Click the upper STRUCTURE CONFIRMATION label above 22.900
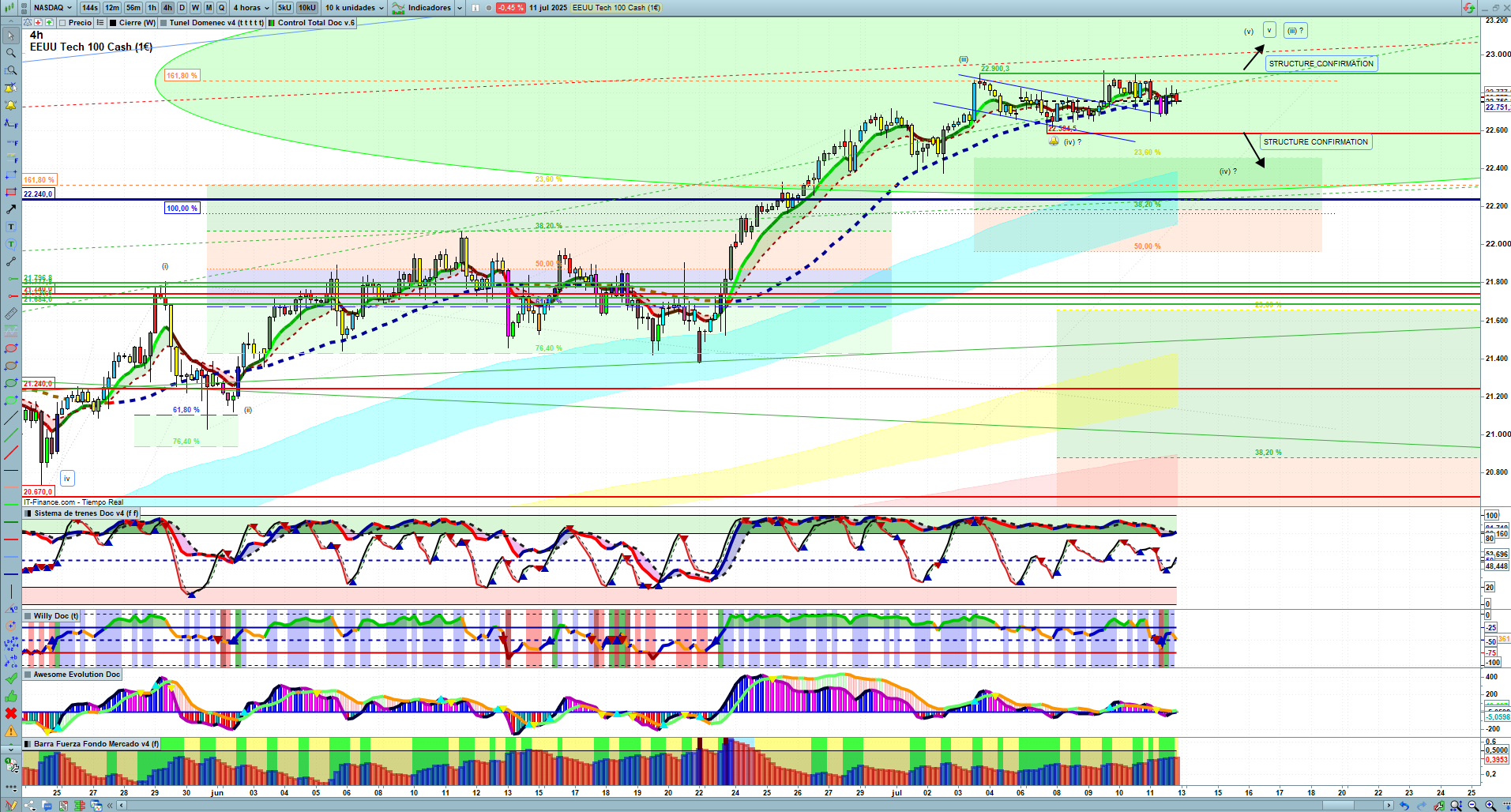 1321,64
